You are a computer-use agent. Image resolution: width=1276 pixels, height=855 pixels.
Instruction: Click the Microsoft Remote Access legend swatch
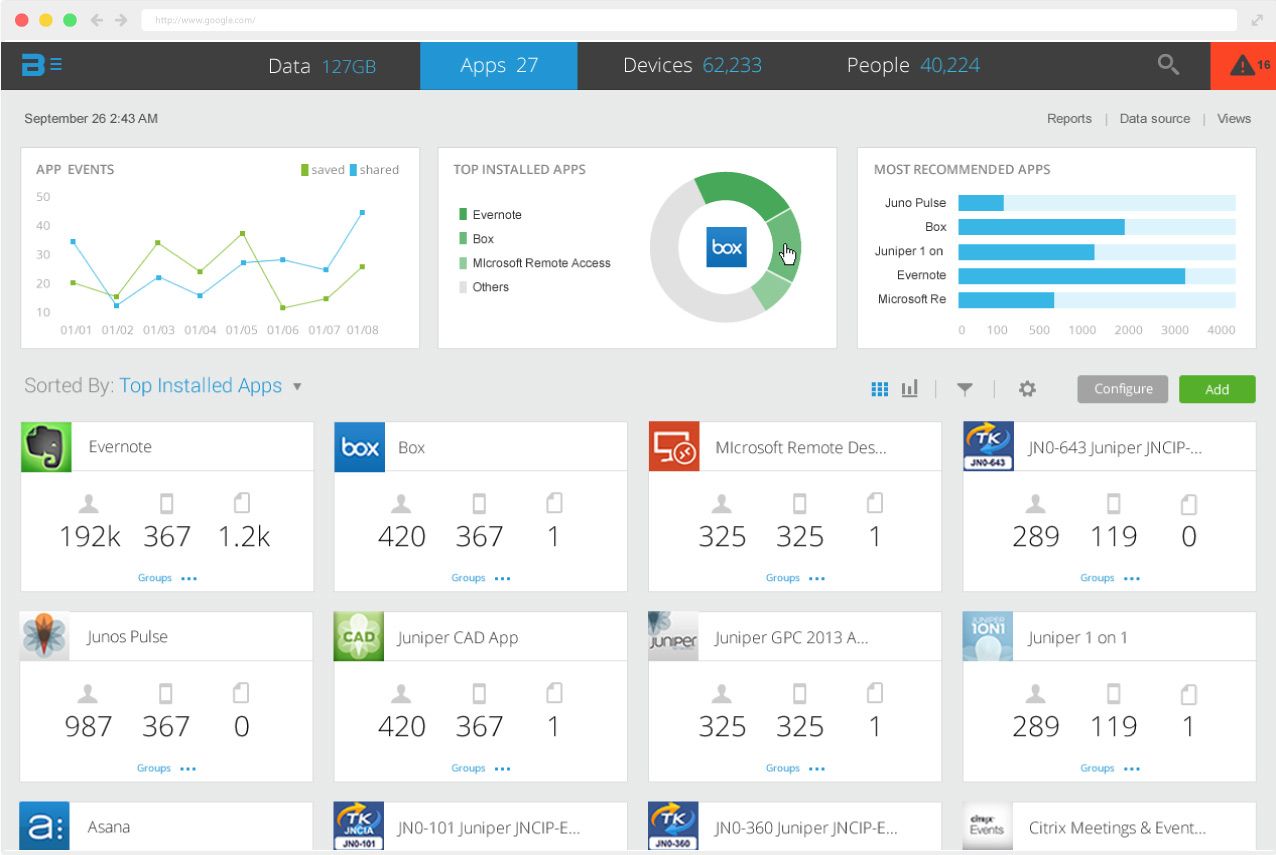[x=463, y=262]
